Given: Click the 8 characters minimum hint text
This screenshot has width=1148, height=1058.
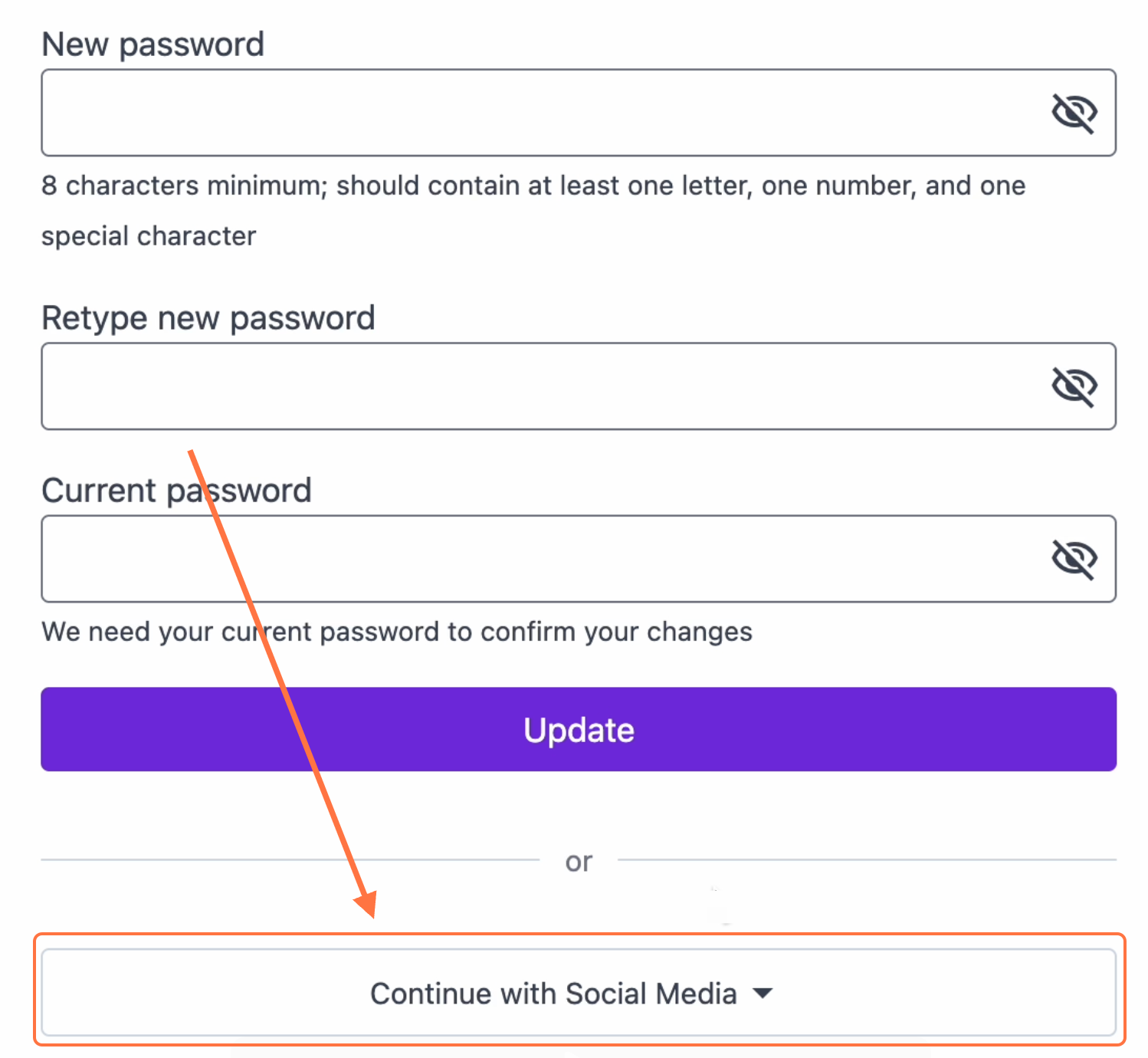Looking at the screenshot, I should (x=533, y=186).
